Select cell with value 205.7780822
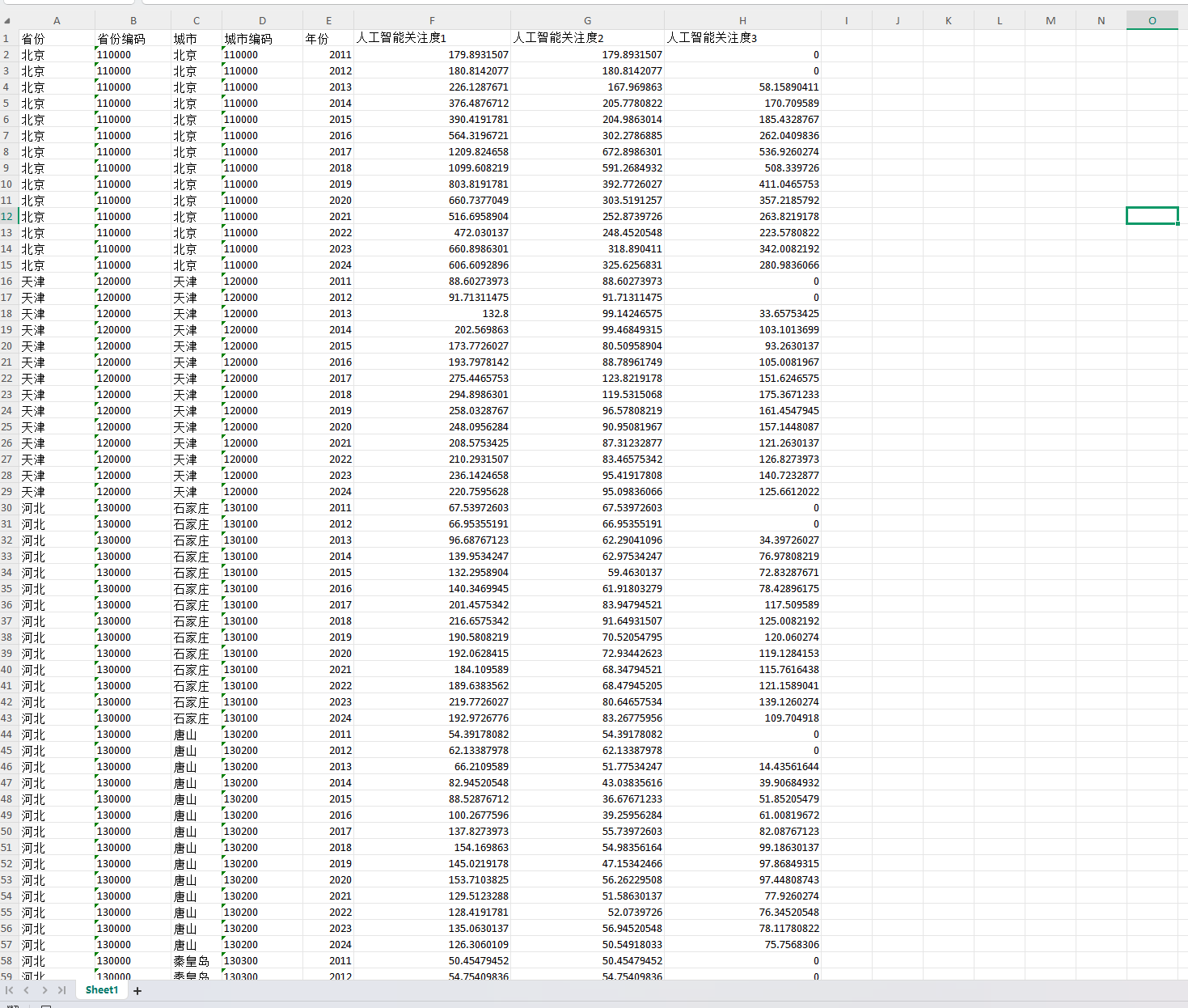 pos(588,103)
